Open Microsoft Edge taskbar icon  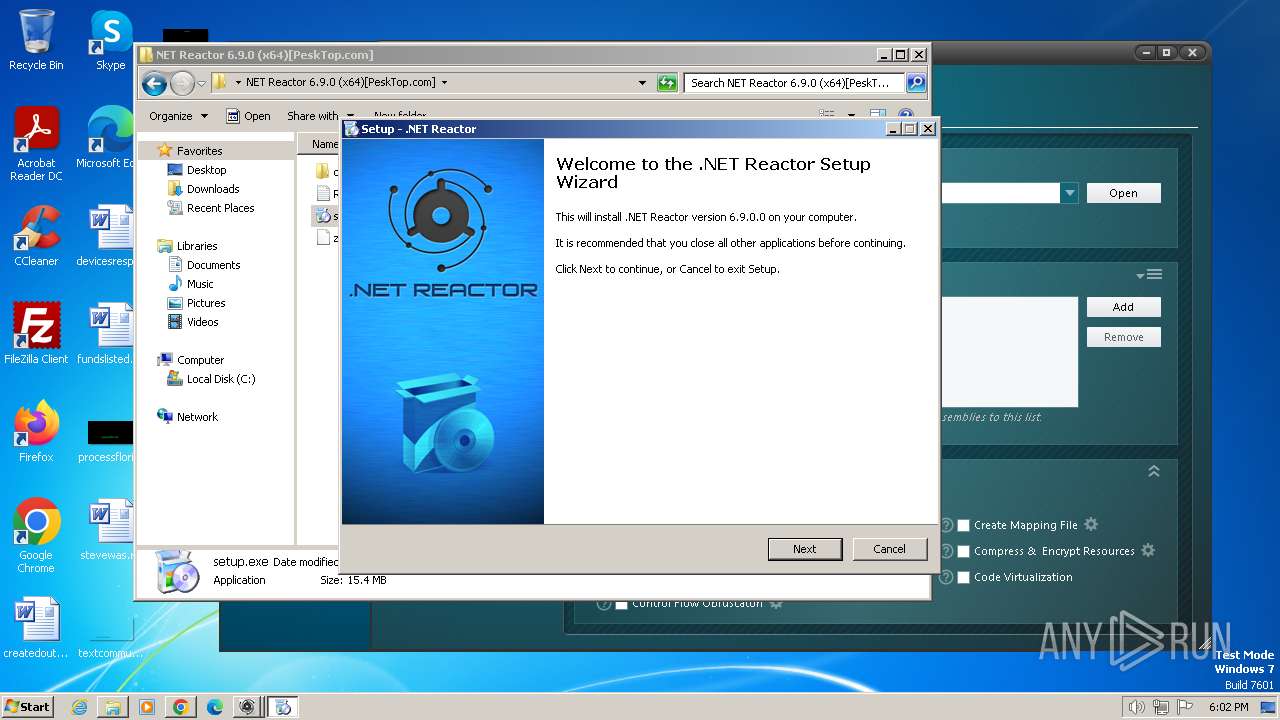[x=215, y=707]
